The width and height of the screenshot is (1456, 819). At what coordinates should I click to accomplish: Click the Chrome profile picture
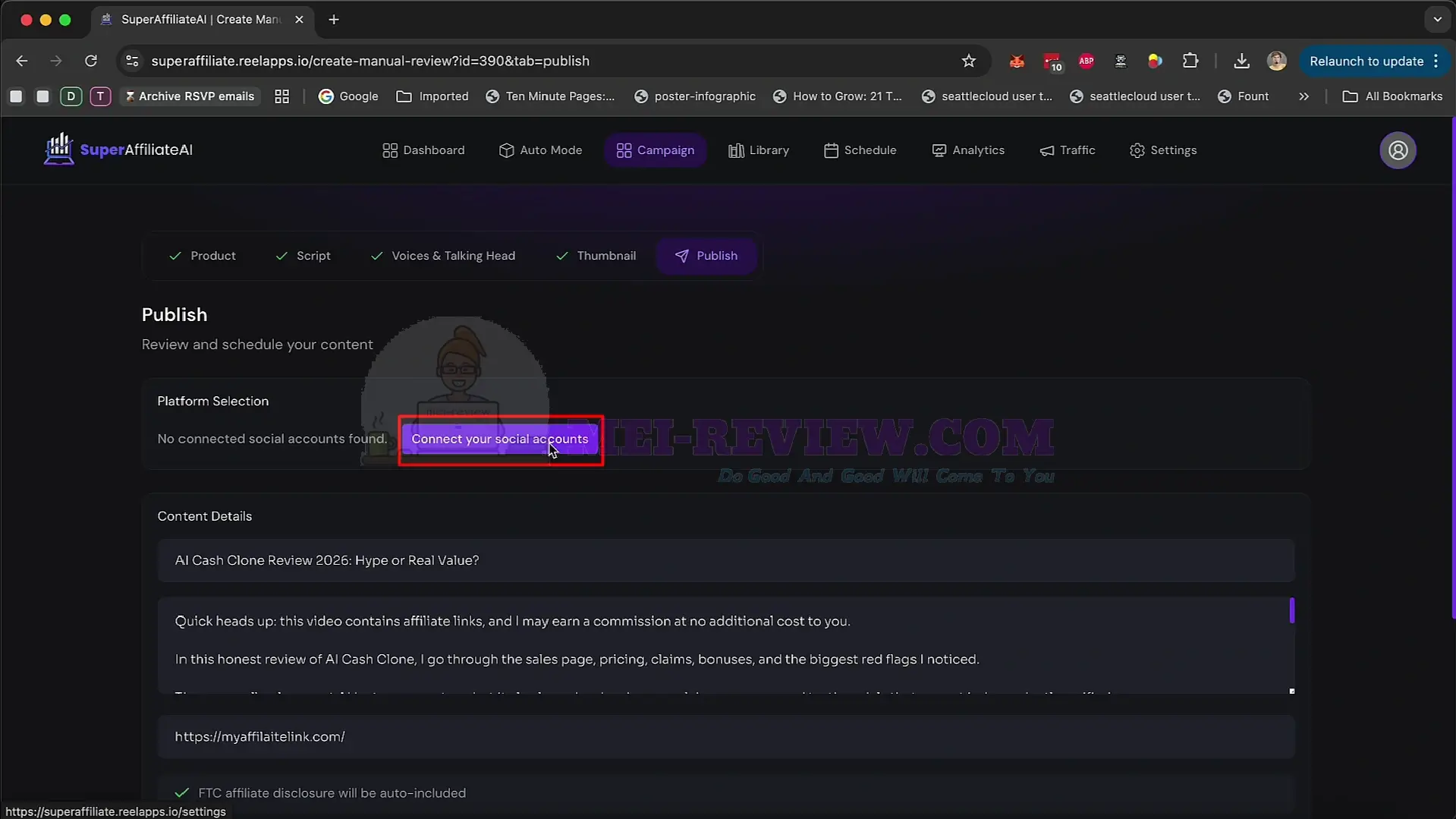click(1277, 61)
